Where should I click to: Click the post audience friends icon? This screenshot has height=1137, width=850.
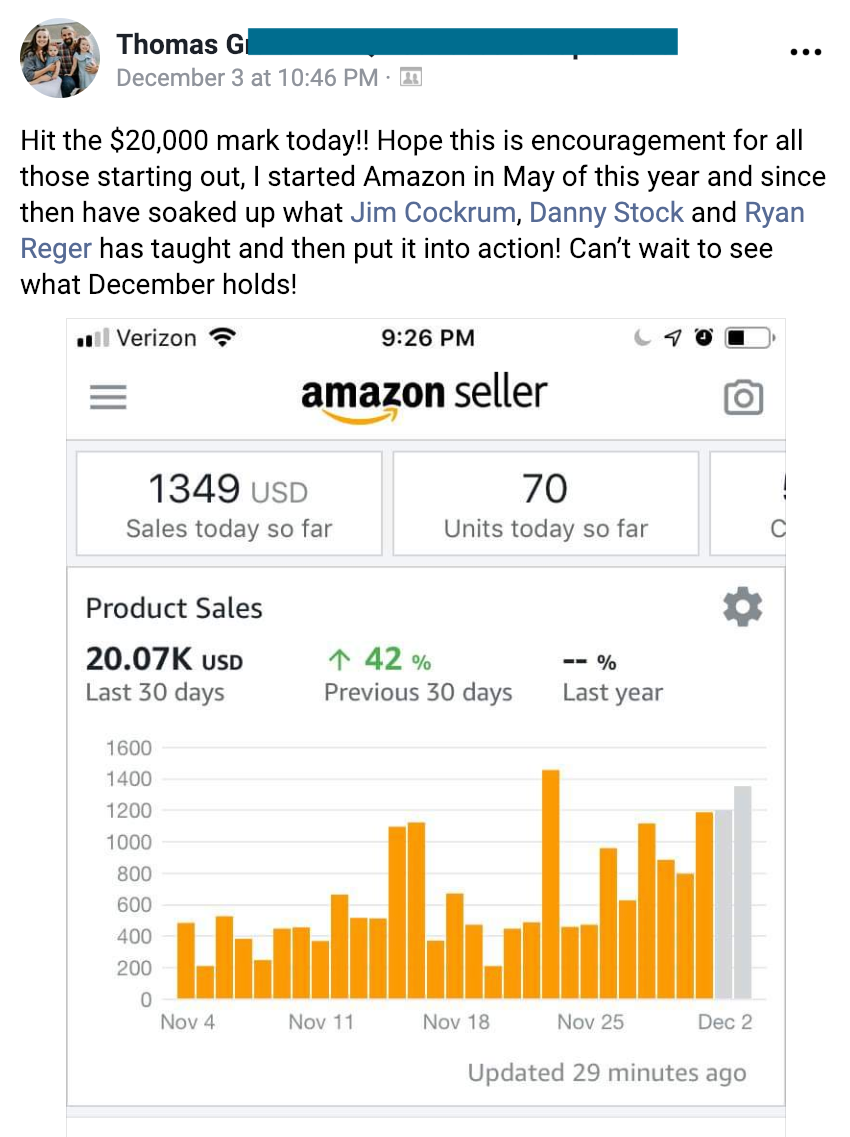tap(410, 77)
